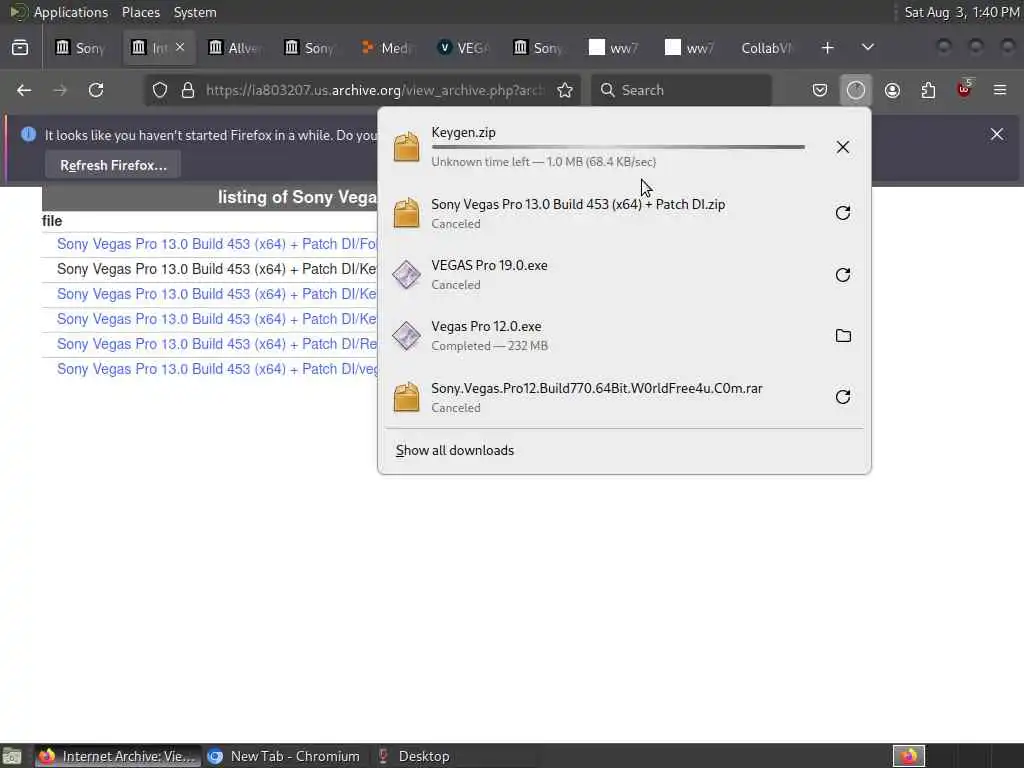Open the System menu
Screen dimensions: 1024x768
(195, 12)
